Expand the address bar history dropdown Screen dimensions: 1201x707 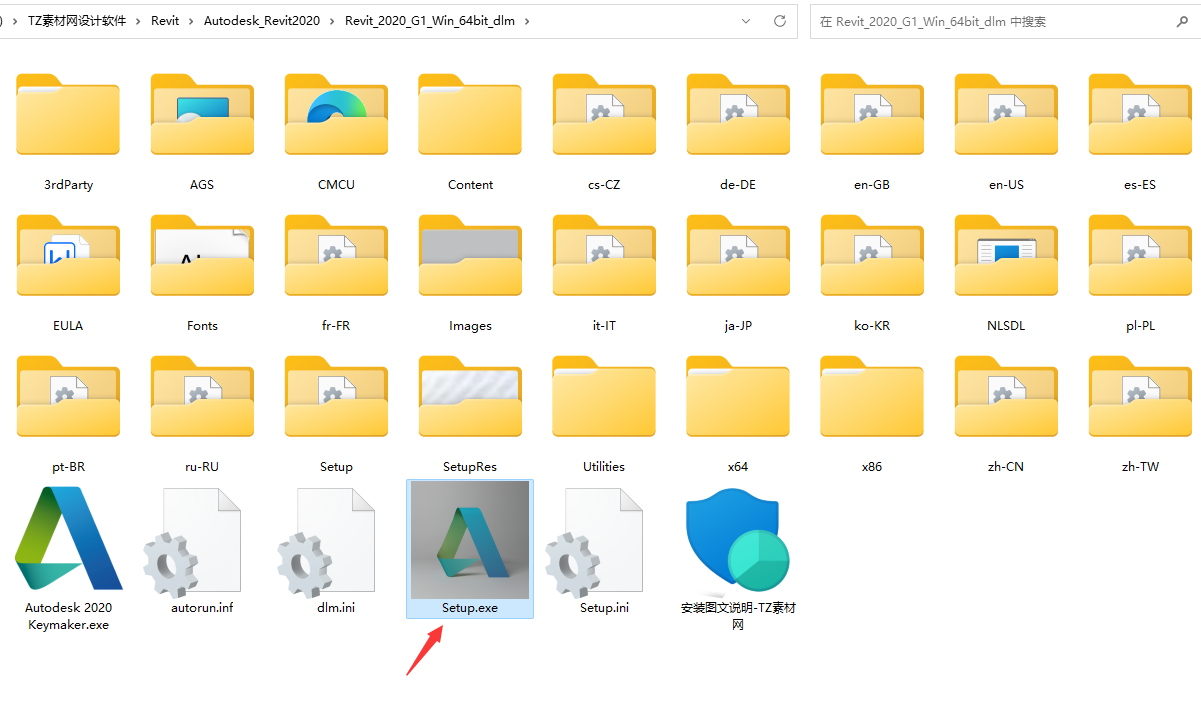pyautogui.click(x=746, y=21)
